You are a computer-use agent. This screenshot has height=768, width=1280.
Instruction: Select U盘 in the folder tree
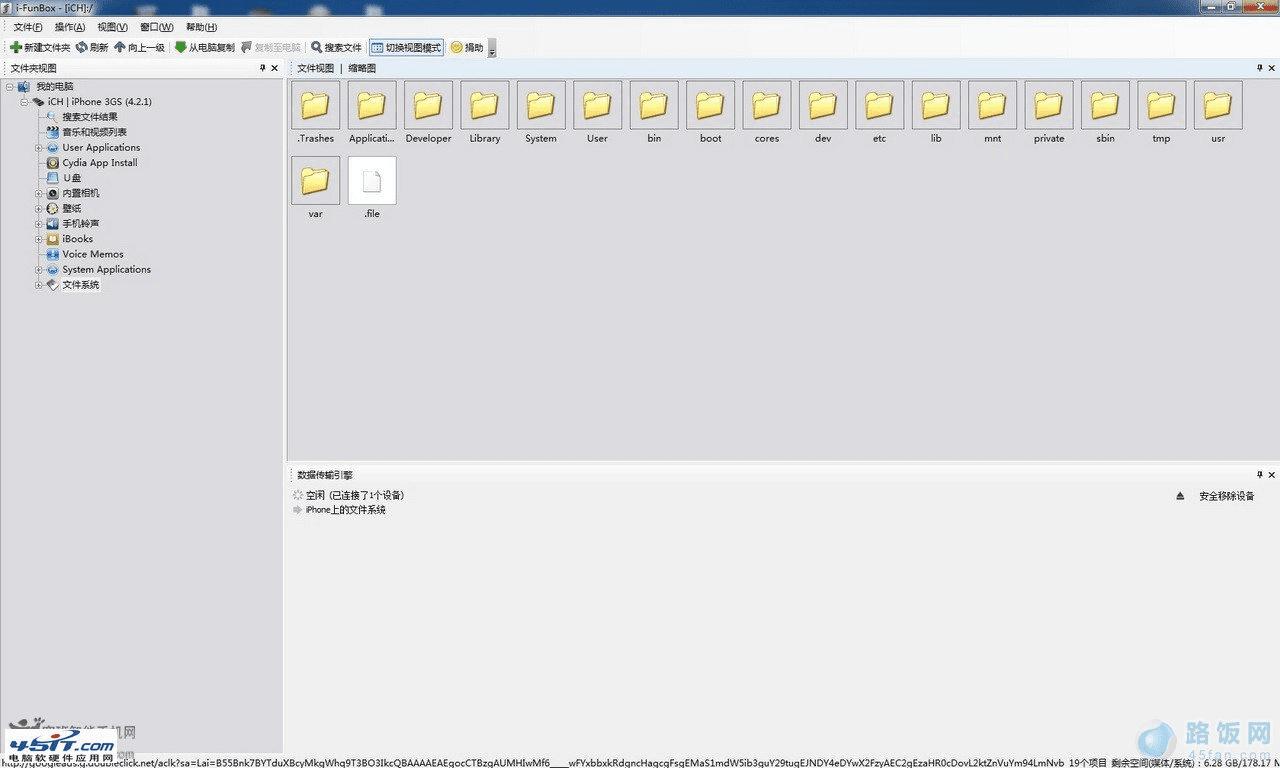72,178
